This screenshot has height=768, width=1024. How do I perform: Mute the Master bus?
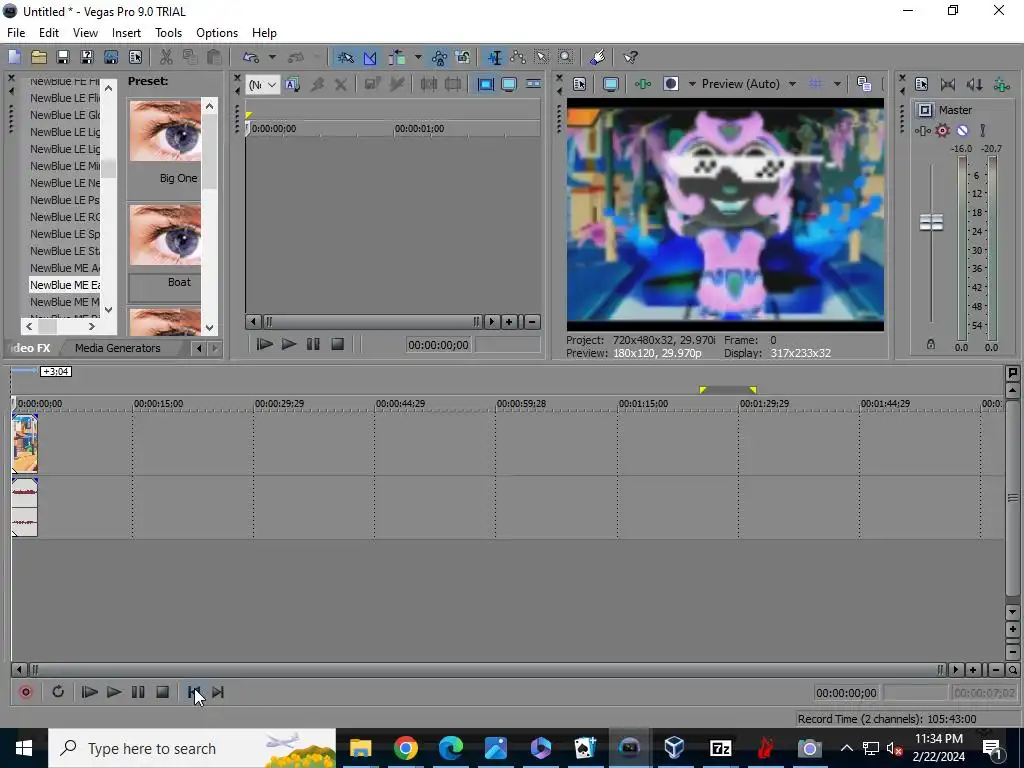click(962, 131)
